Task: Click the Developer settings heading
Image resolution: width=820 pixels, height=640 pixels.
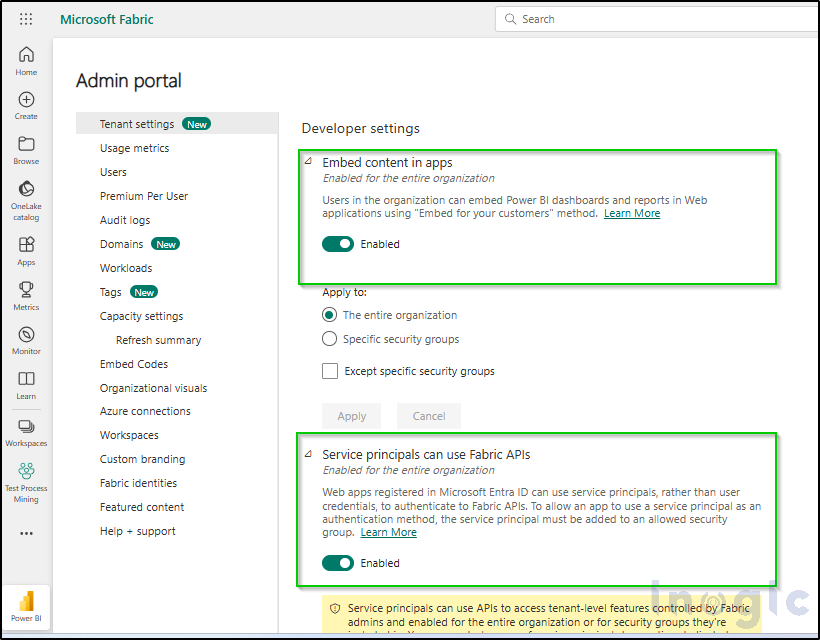Action: click(361, 129)
